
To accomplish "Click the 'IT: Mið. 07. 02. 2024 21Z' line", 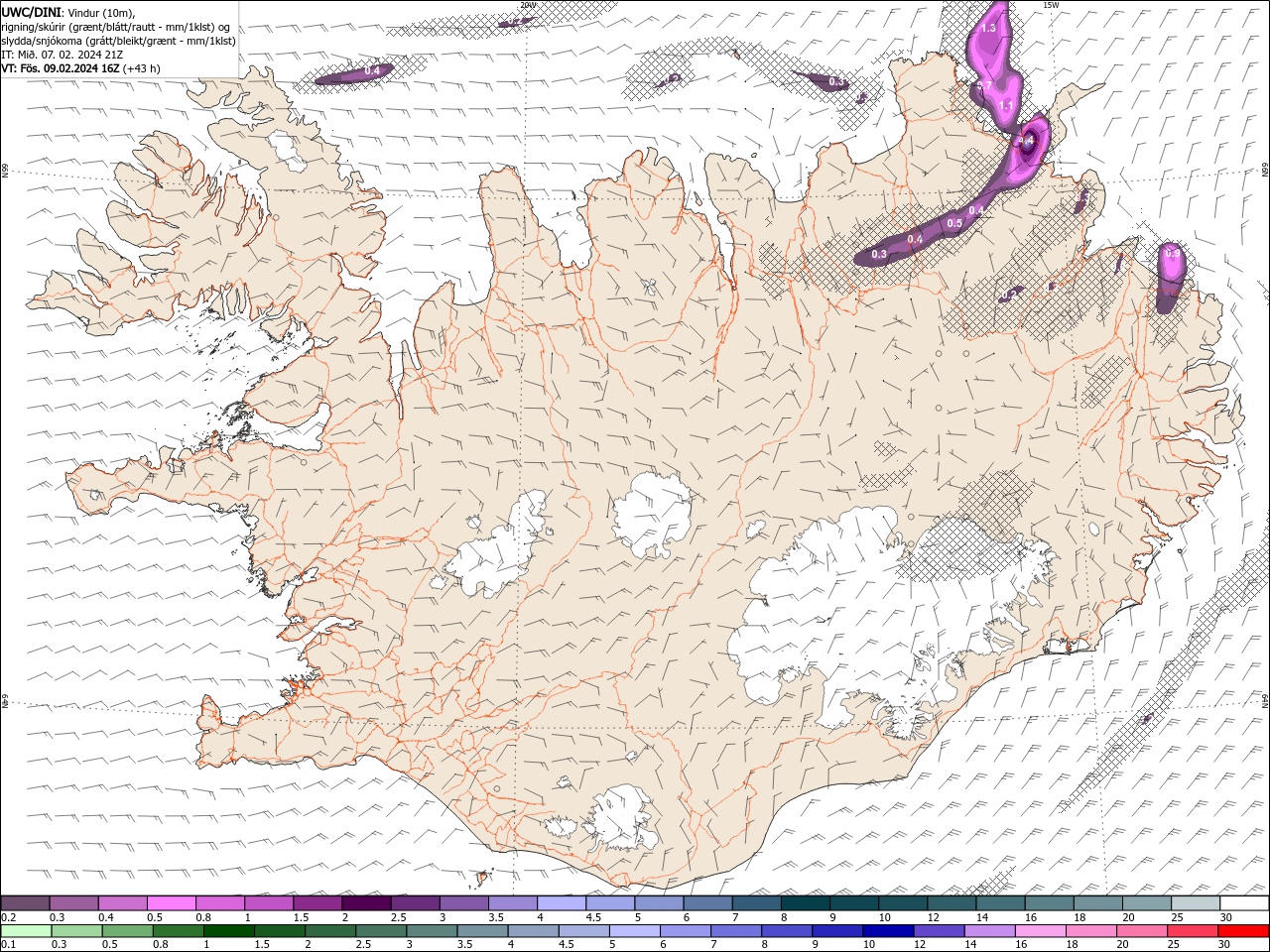I will (x=63, y=55).
